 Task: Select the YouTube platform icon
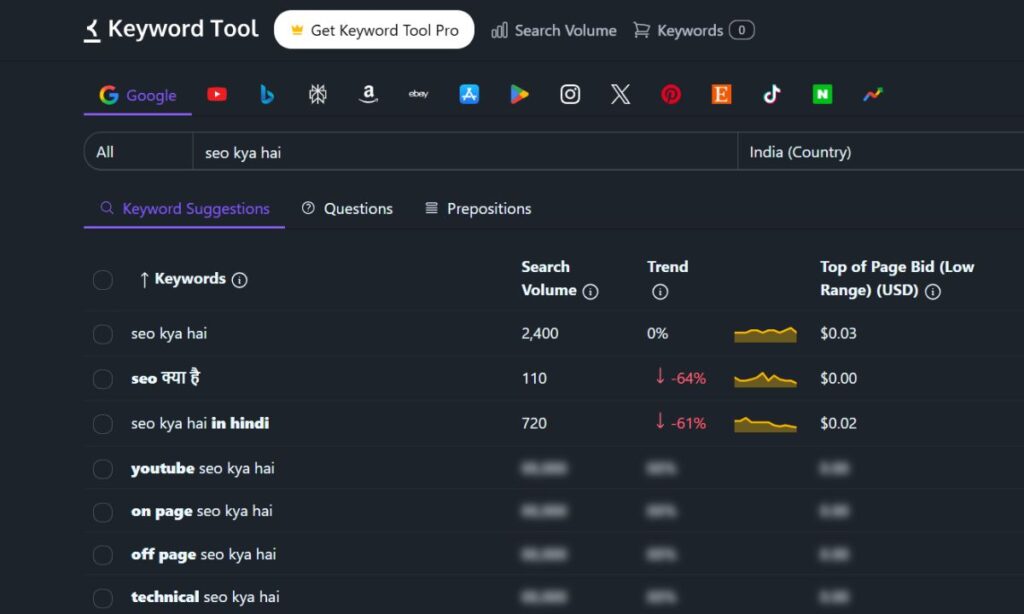tap(217, 93)
